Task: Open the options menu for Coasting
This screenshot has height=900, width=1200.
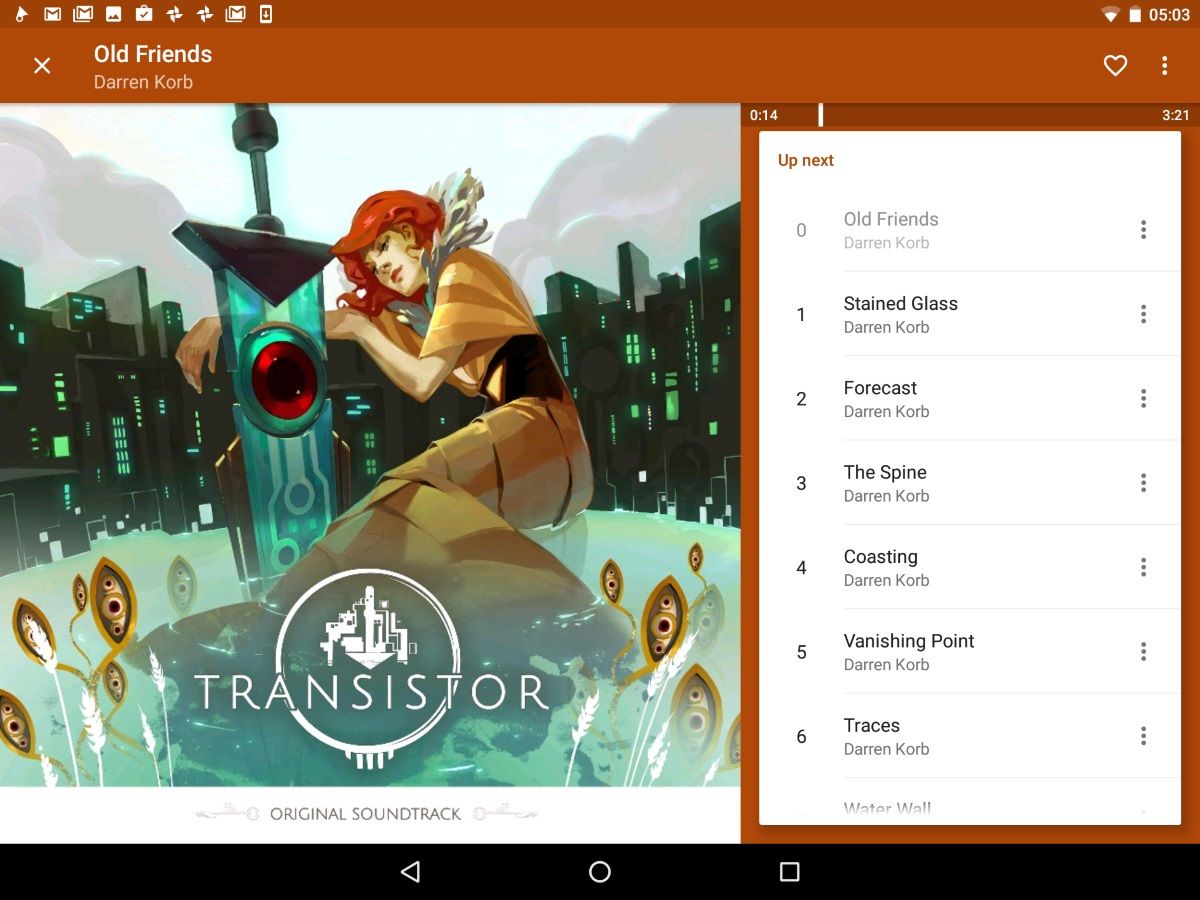Action: click(x=1143, y=567)
